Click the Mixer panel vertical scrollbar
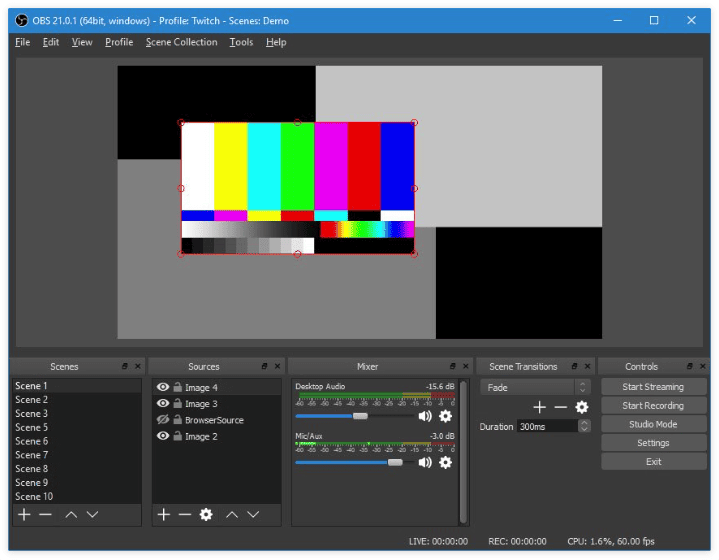Viewport: 719px width, 560px height. (464, 452)
